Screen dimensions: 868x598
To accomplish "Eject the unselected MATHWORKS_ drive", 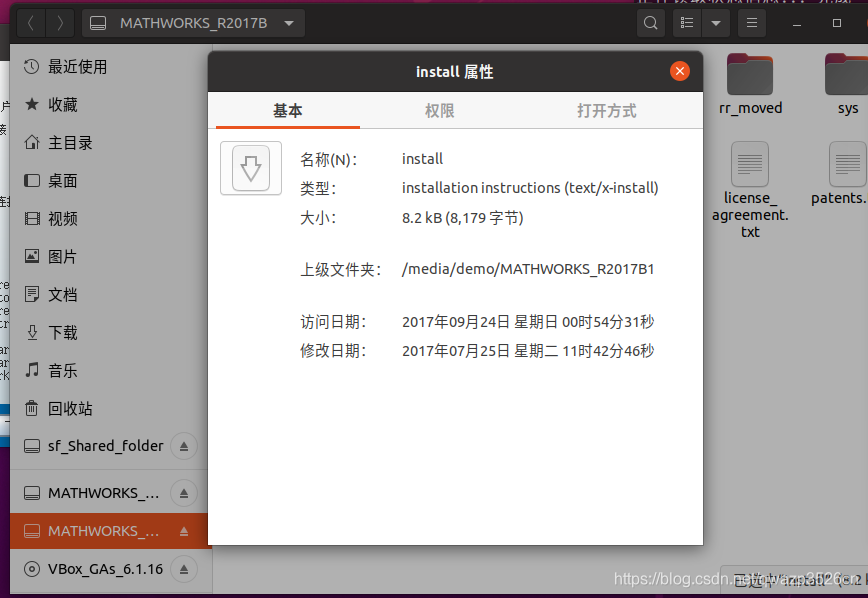I will (x=184, y=493).
